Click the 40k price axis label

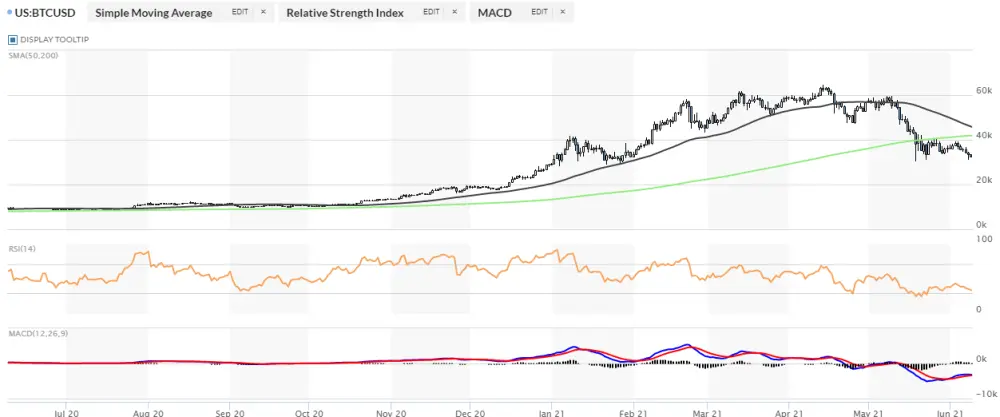tap(984, 136)
